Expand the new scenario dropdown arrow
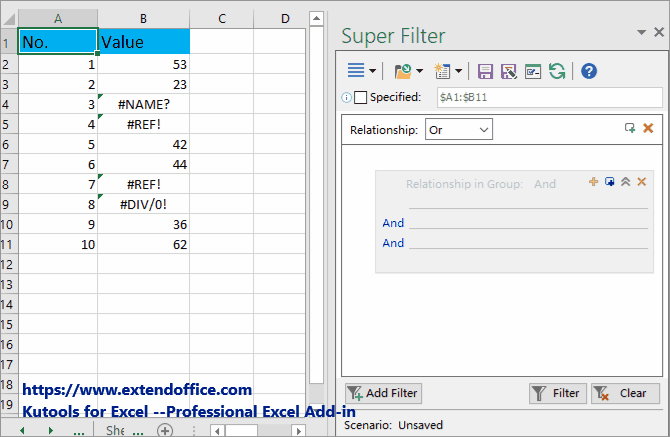 [x=459, y=71]
